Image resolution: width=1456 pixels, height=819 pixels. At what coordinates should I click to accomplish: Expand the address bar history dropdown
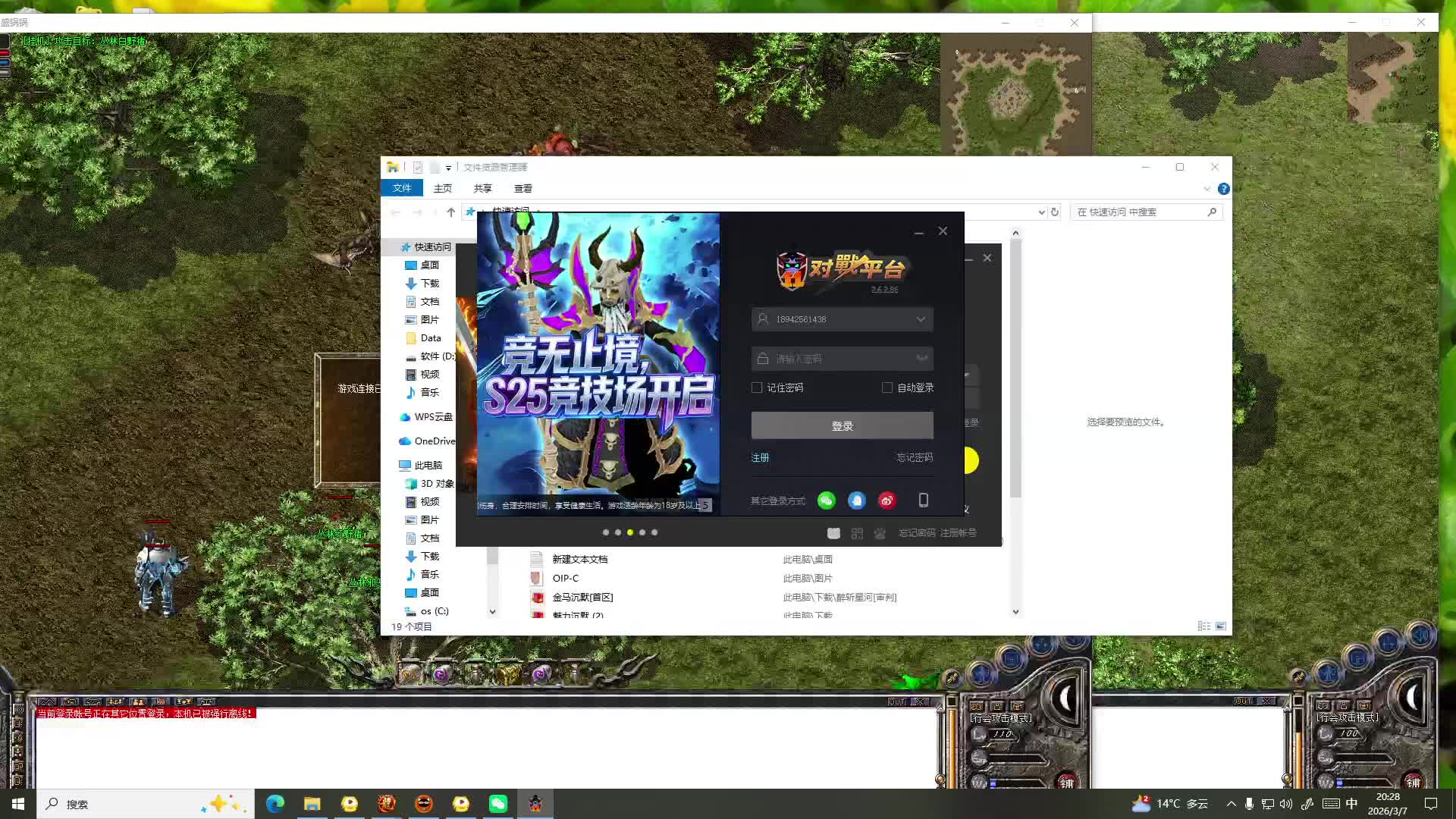1041,212
